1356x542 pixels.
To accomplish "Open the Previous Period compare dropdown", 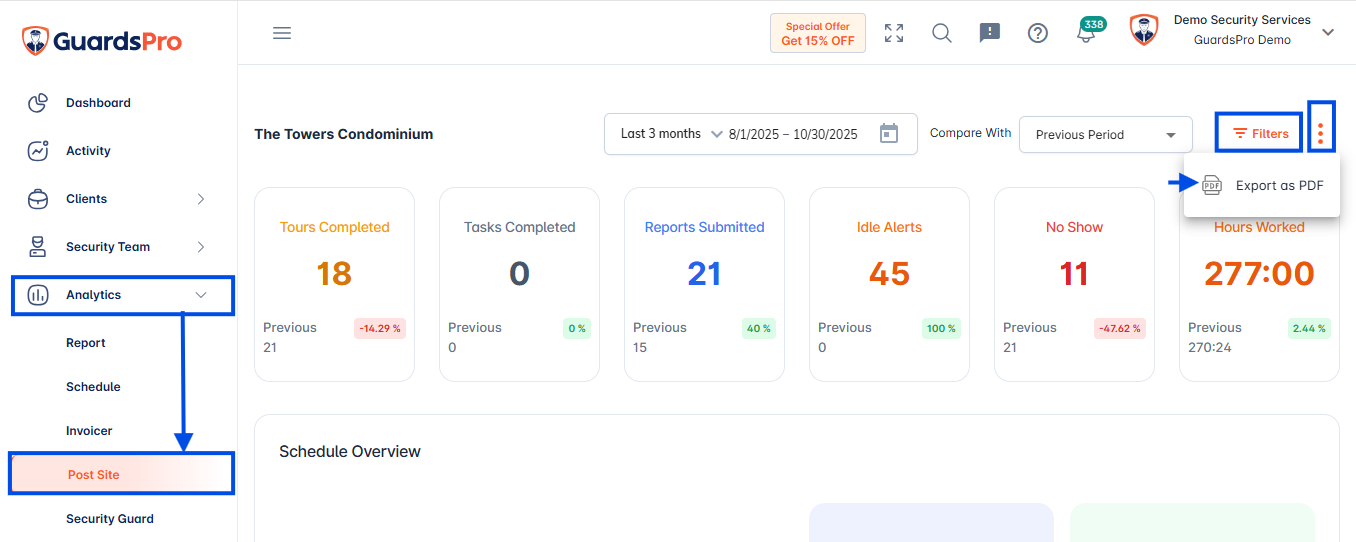I will click(x=1106, y=135).
